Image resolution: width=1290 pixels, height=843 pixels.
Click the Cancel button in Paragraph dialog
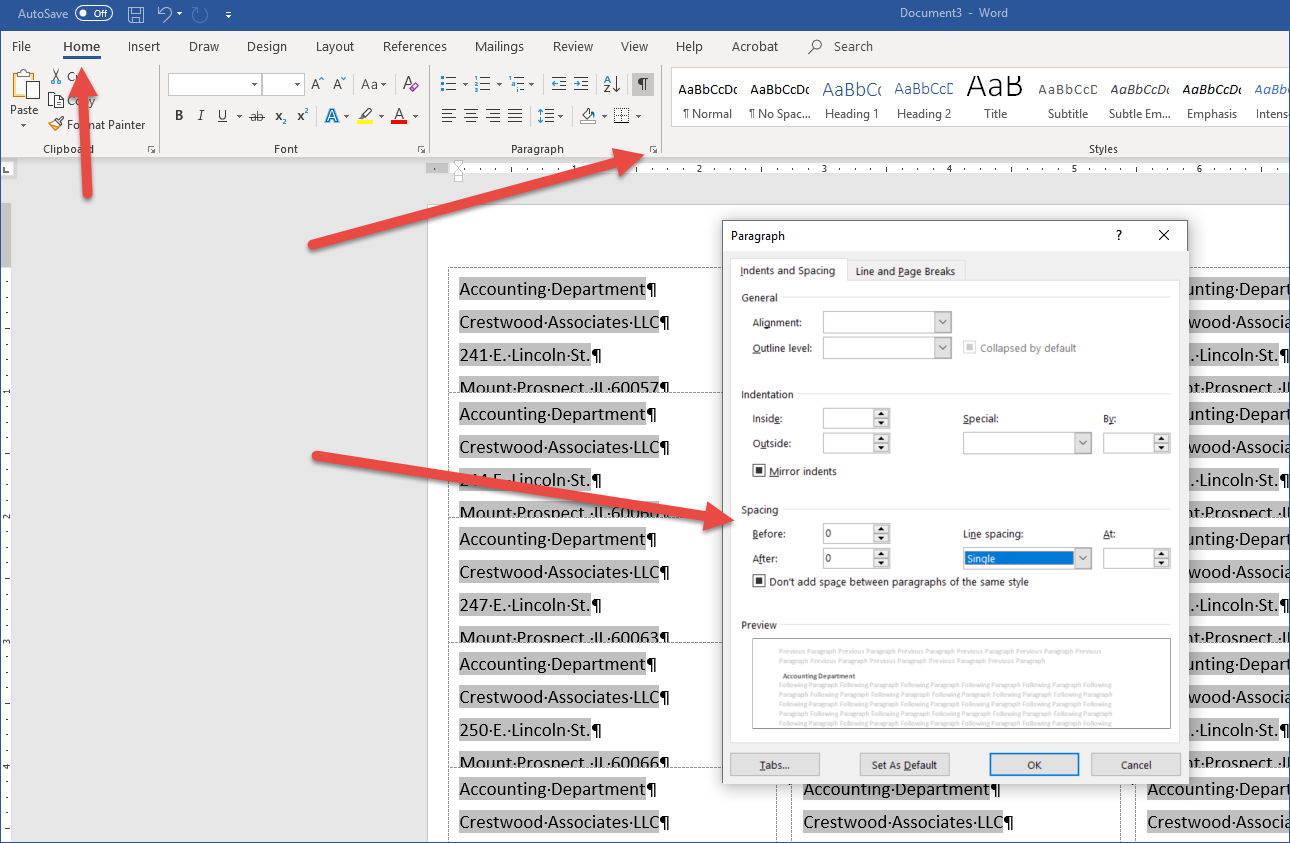pos(1136,765)
